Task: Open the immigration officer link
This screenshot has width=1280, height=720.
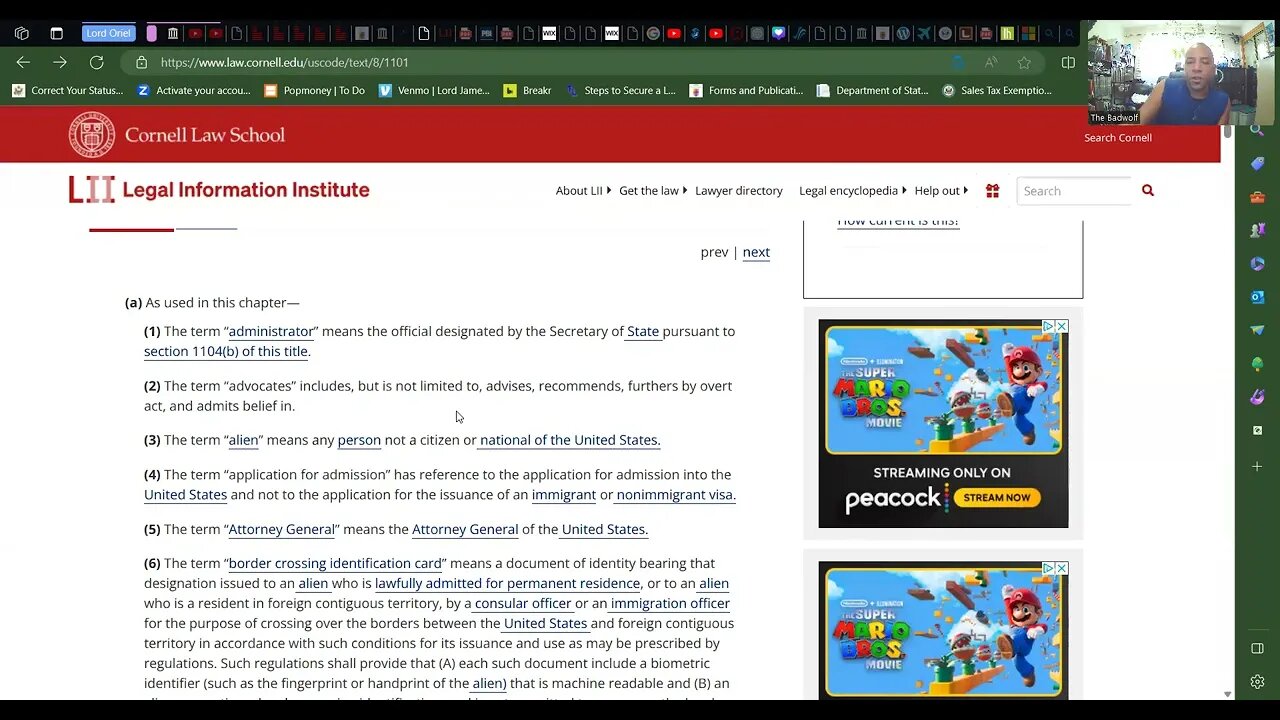Action: point(669,603)
